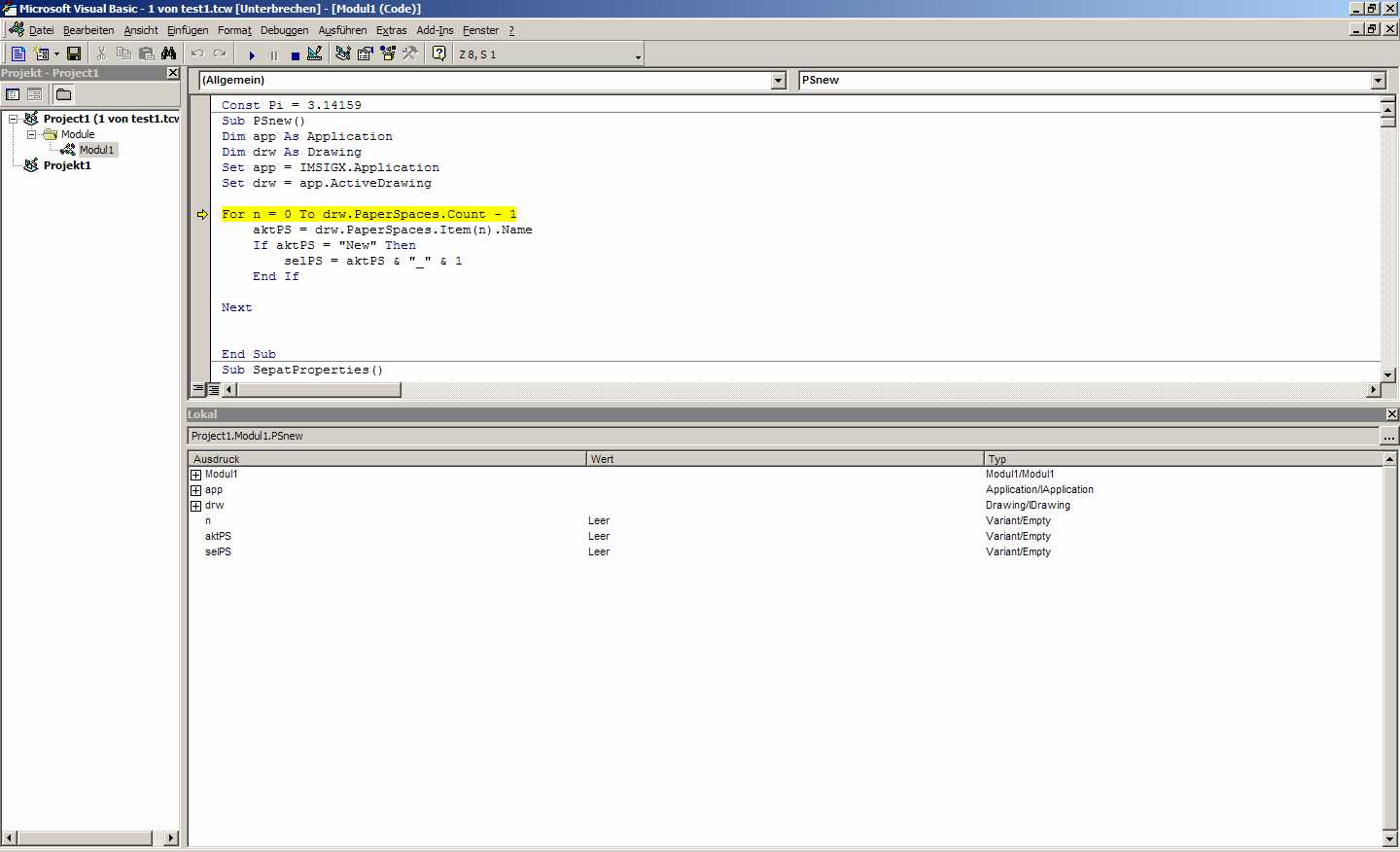The height and width of the screenshot is (852, 1400).
Task: Click the Save icon in the toolbar
Action: (x=74, y=53)
